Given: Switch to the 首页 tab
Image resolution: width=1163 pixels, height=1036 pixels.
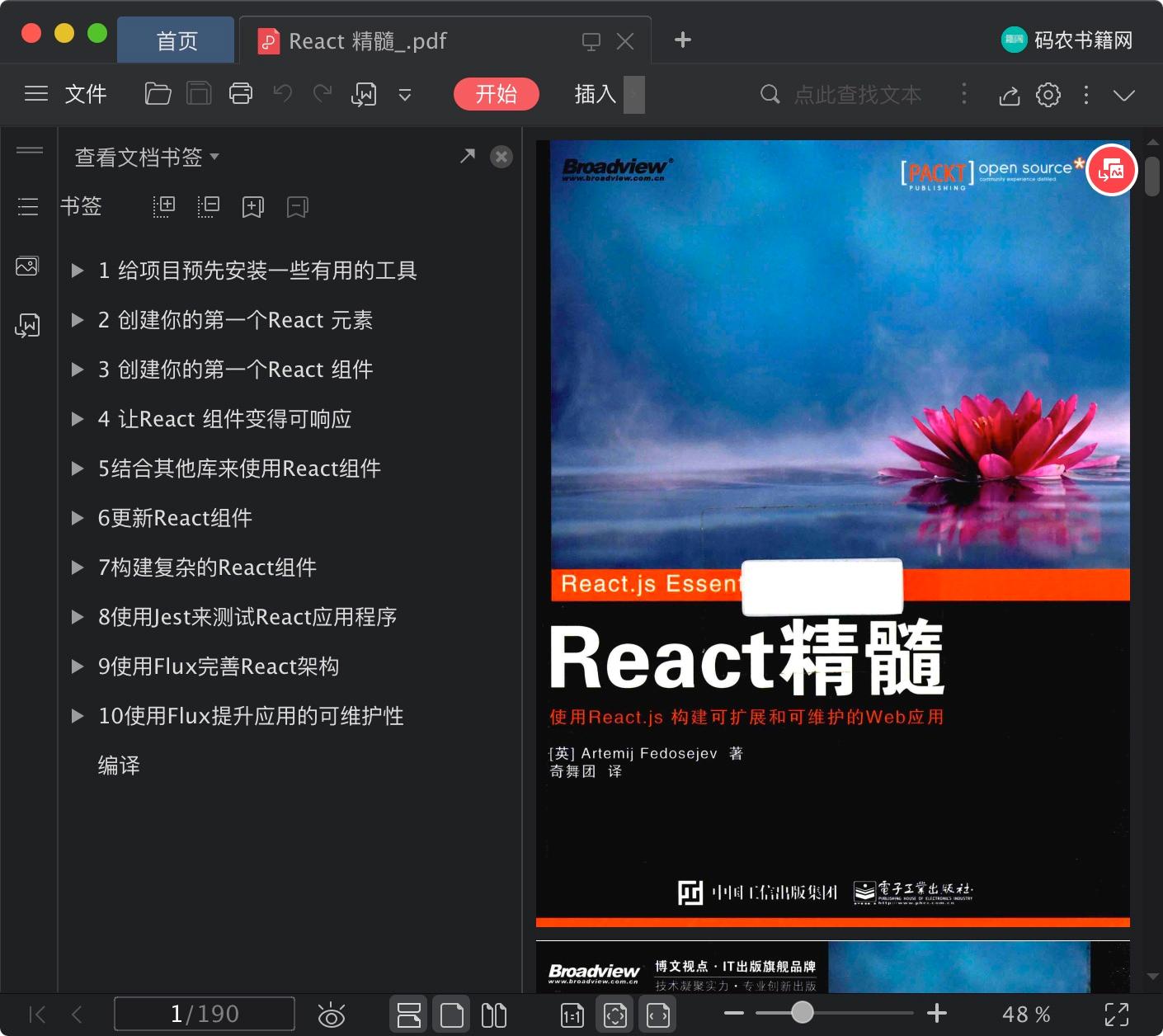Looking at the screenshot, I should pos(177,40).
